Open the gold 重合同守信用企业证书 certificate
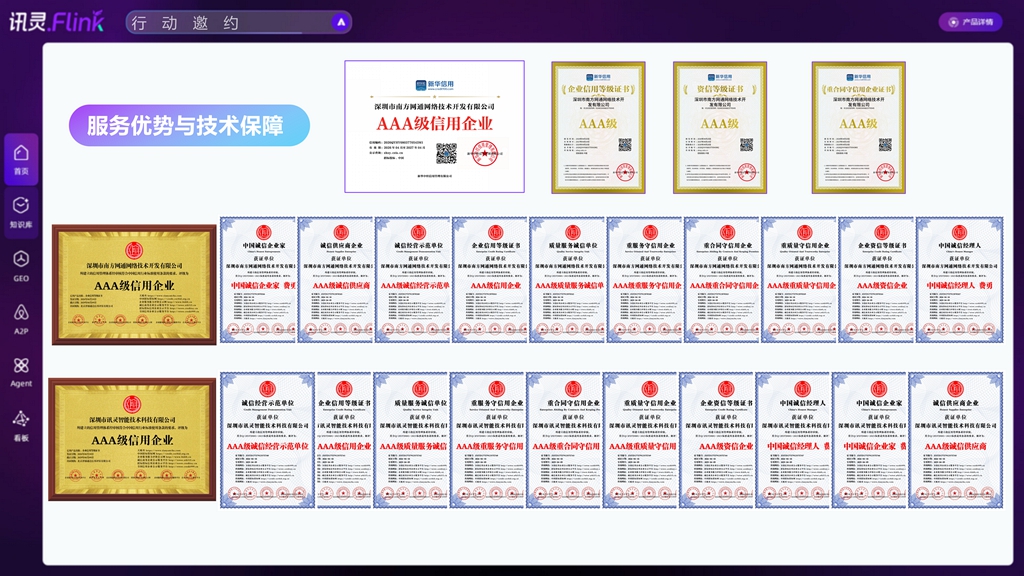The width and height of the screenshot is (1024, 576). pyautogui.click(x=859, y=127)
